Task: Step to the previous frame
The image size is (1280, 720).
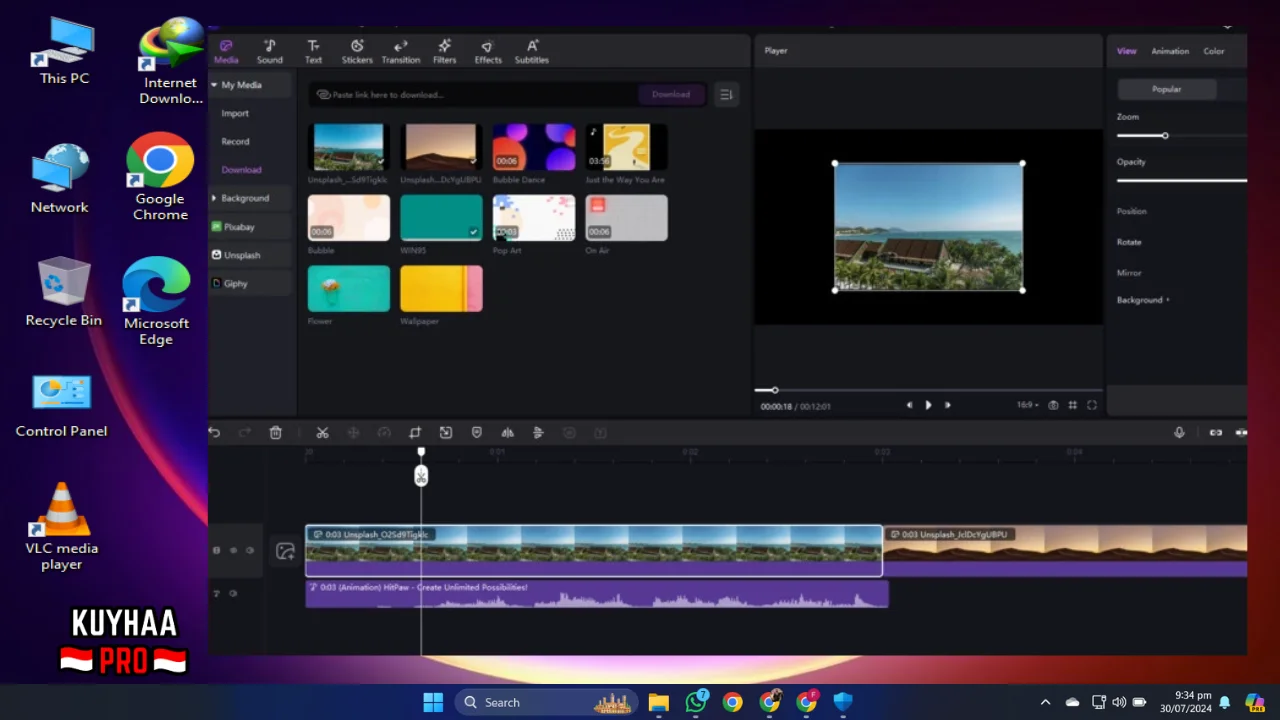Action: click(909, 405)
